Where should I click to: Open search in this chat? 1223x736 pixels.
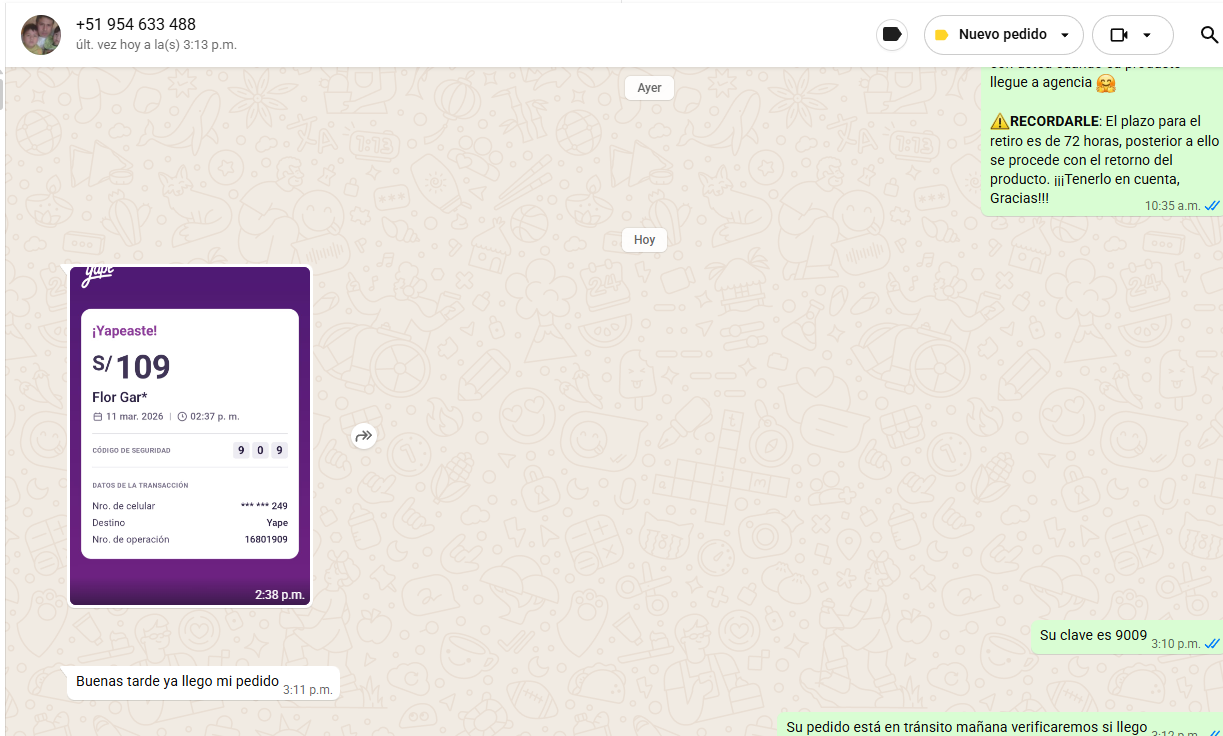1209,35
